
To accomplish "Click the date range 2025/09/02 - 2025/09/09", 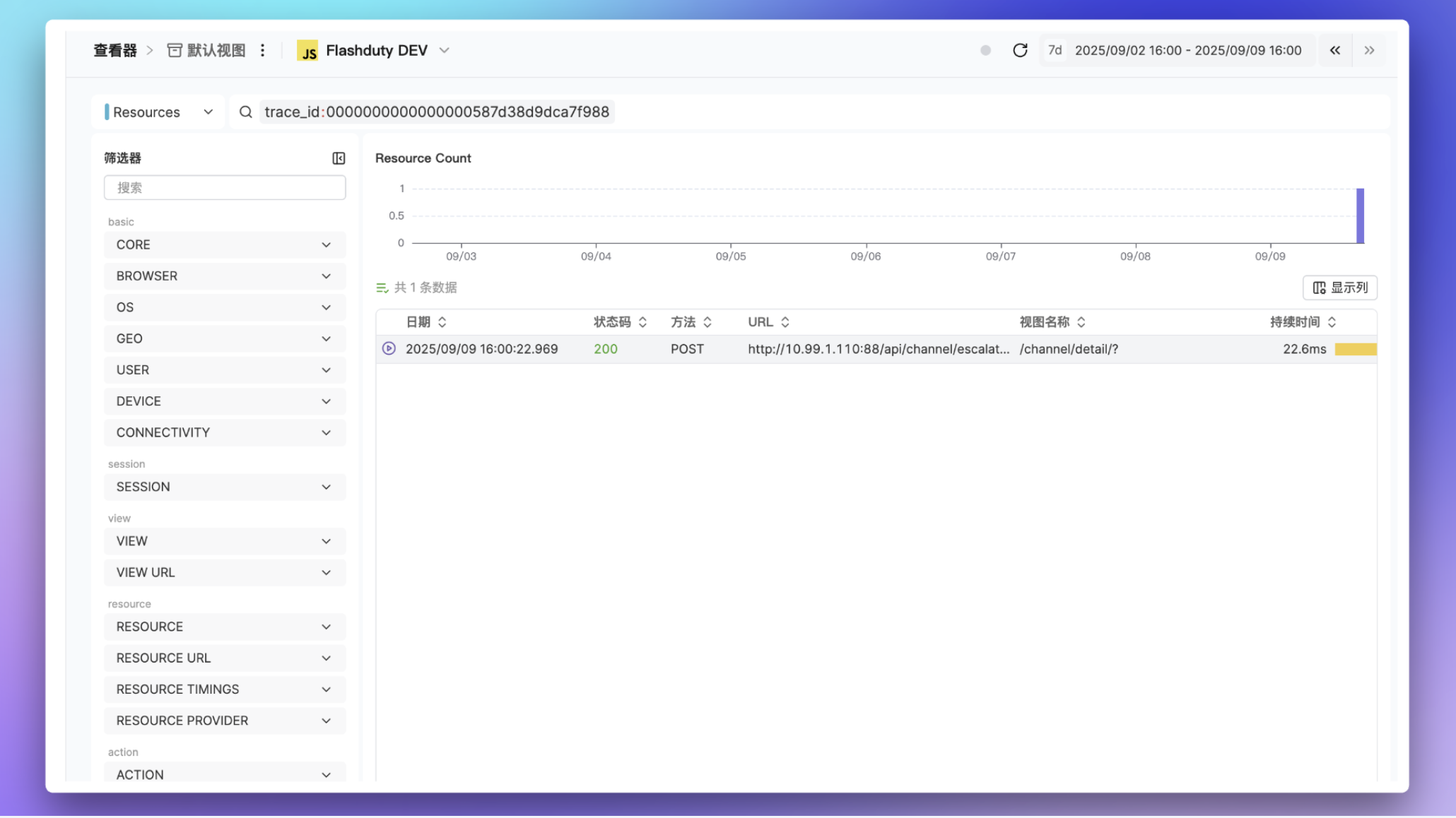I will [x=1187, y=50].
